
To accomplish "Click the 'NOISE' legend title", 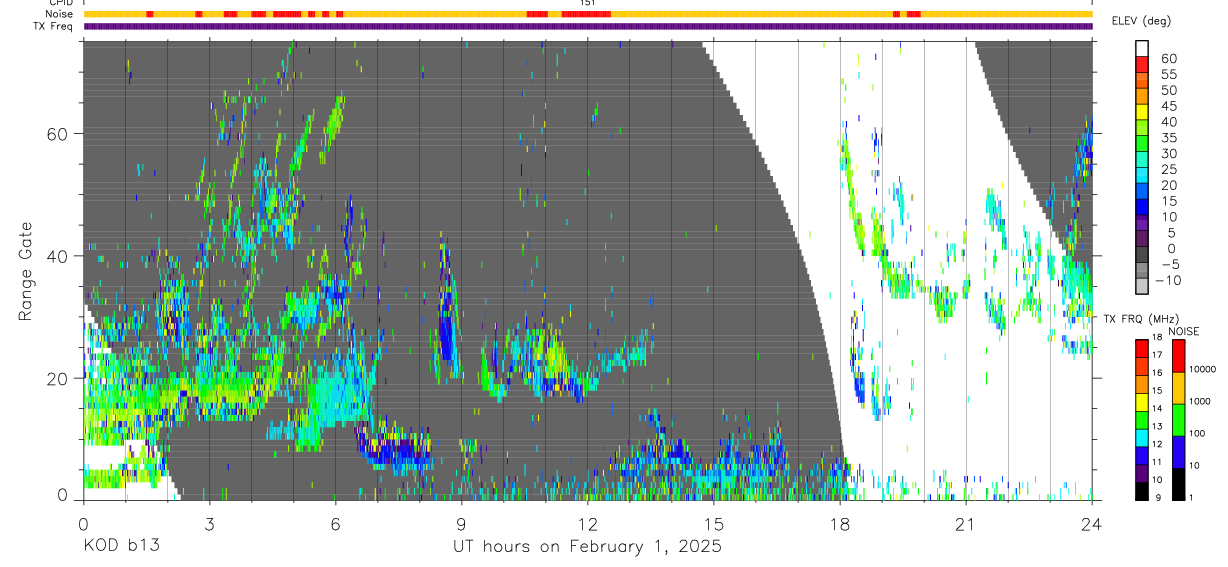I will [x=1183, y=331].
